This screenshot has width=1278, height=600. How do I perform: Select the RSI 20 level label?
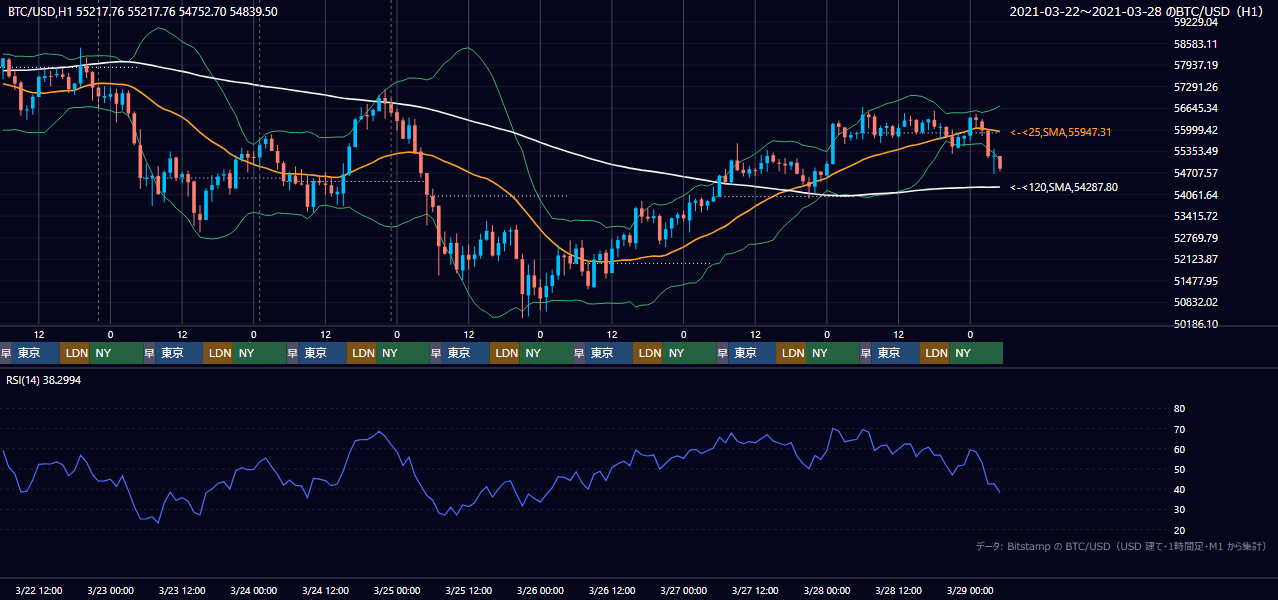point(1179,530)
